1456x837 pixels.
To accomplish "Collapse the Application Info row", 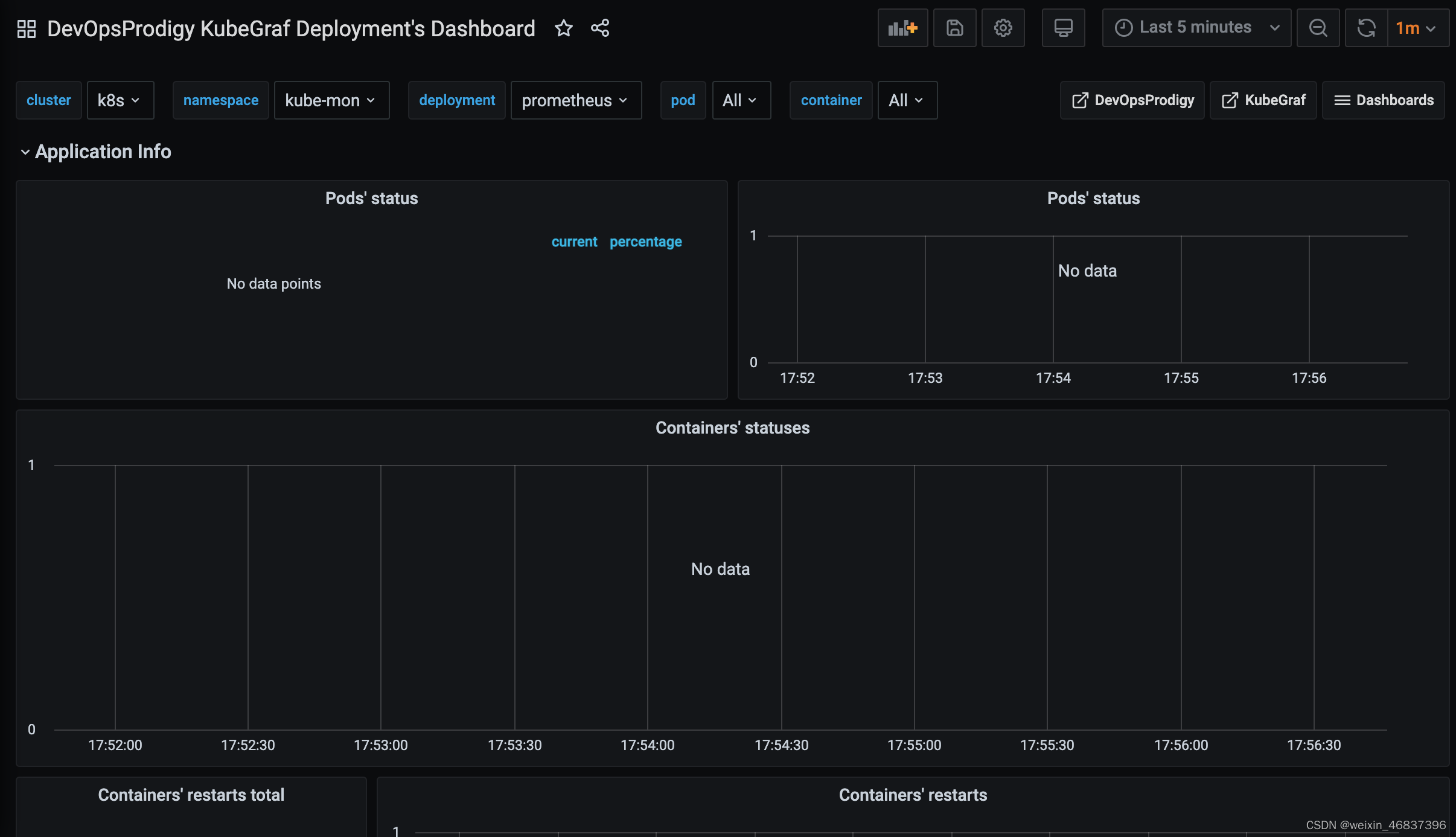I will pos(96,152).
